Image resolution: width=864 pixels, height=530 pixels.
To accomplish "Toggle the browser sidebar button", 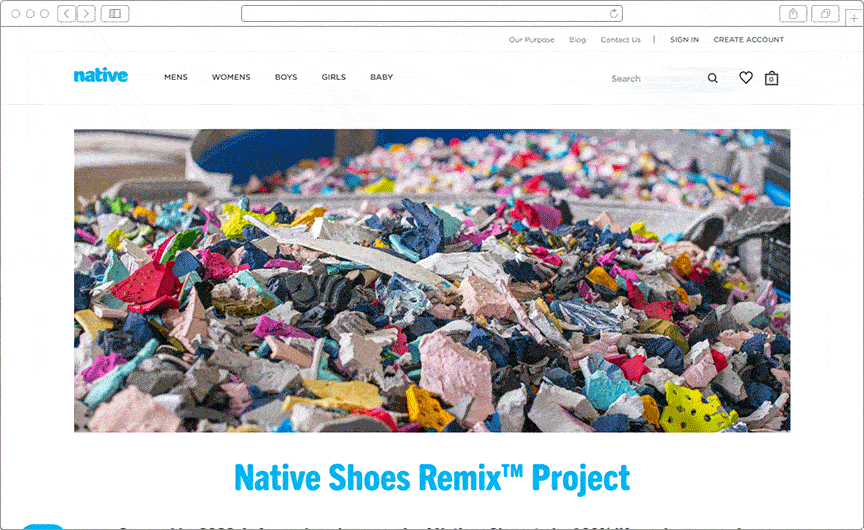I will 115,13.
